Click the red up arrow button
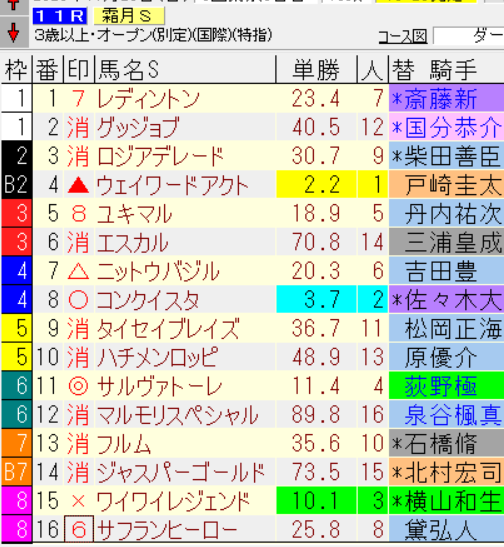The image size is (504, 547). click(x=14, y=7)
